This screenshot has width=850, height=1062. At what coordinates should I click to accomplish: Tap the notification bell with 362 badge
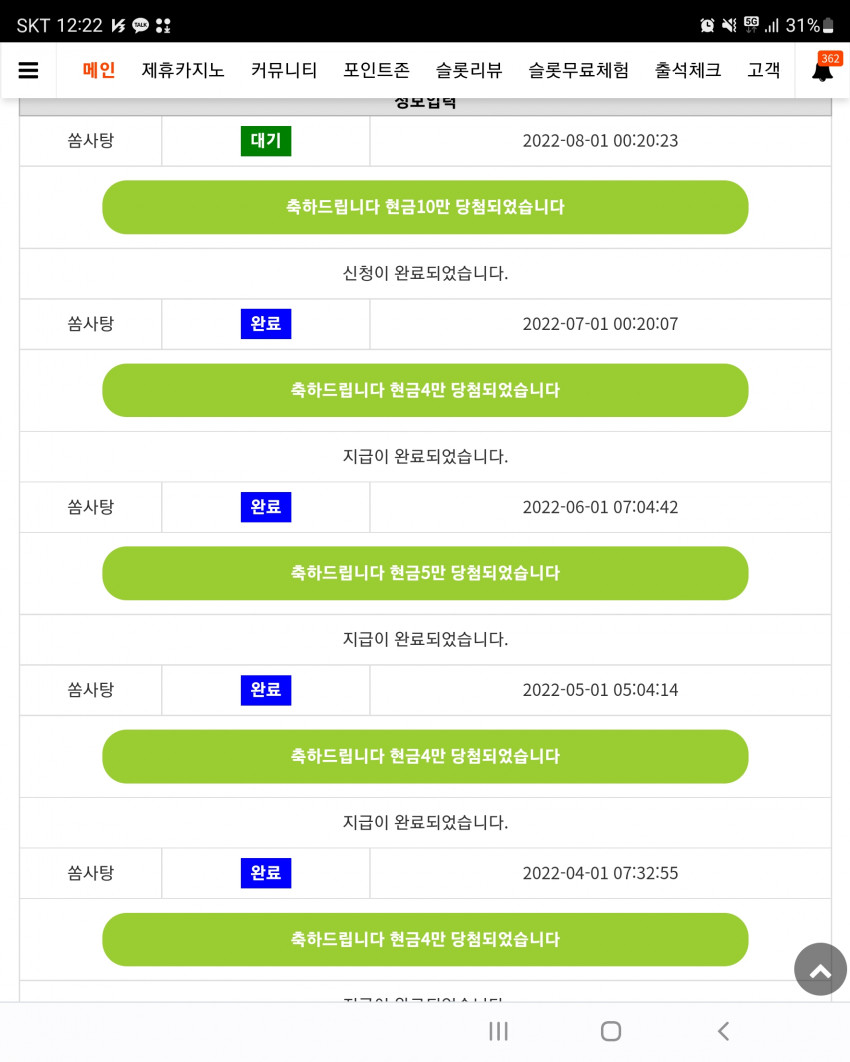(x=824, y=68)
